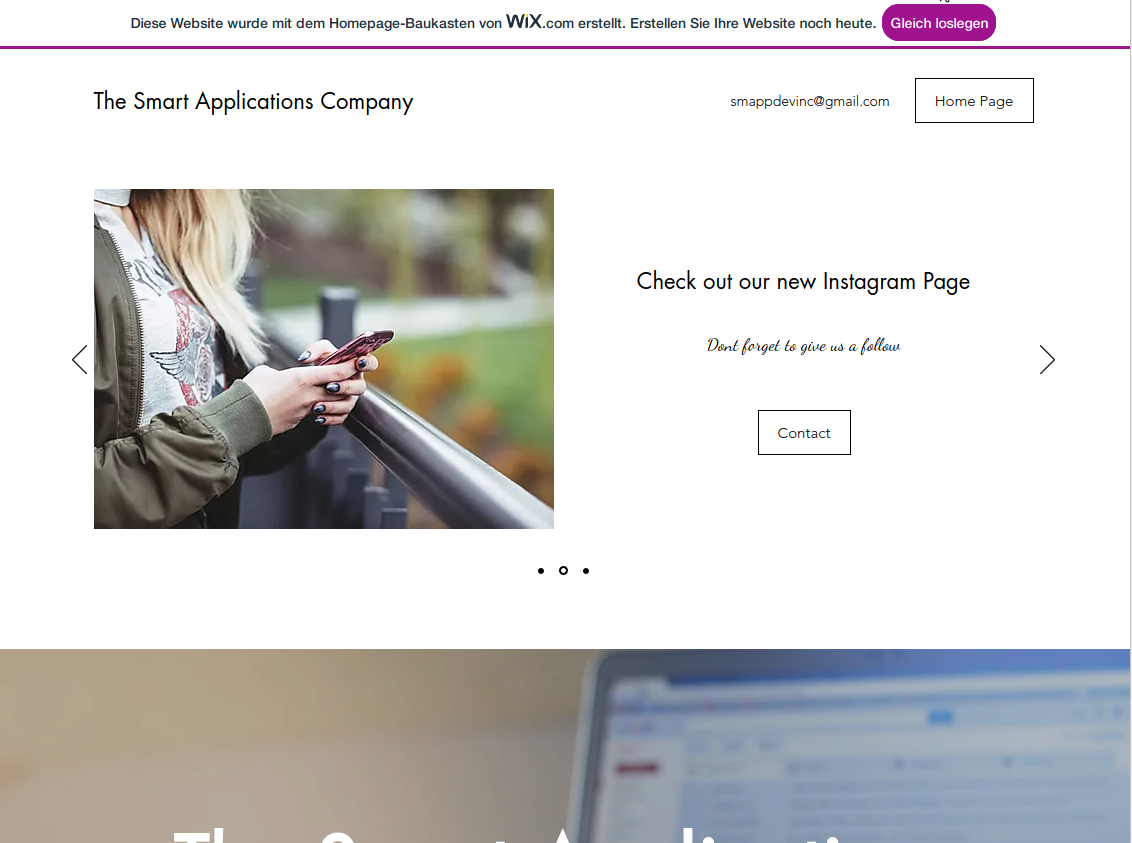Click the vertical scrollbar on the right edge
The image size is (1132, 843).
coord(1131,422)
